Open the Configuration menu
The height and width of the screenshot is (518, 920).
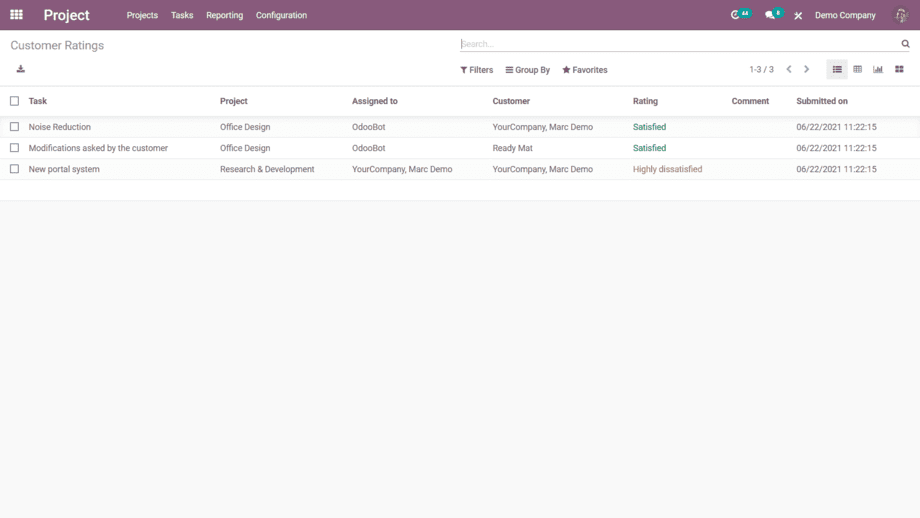coord(281,15)
